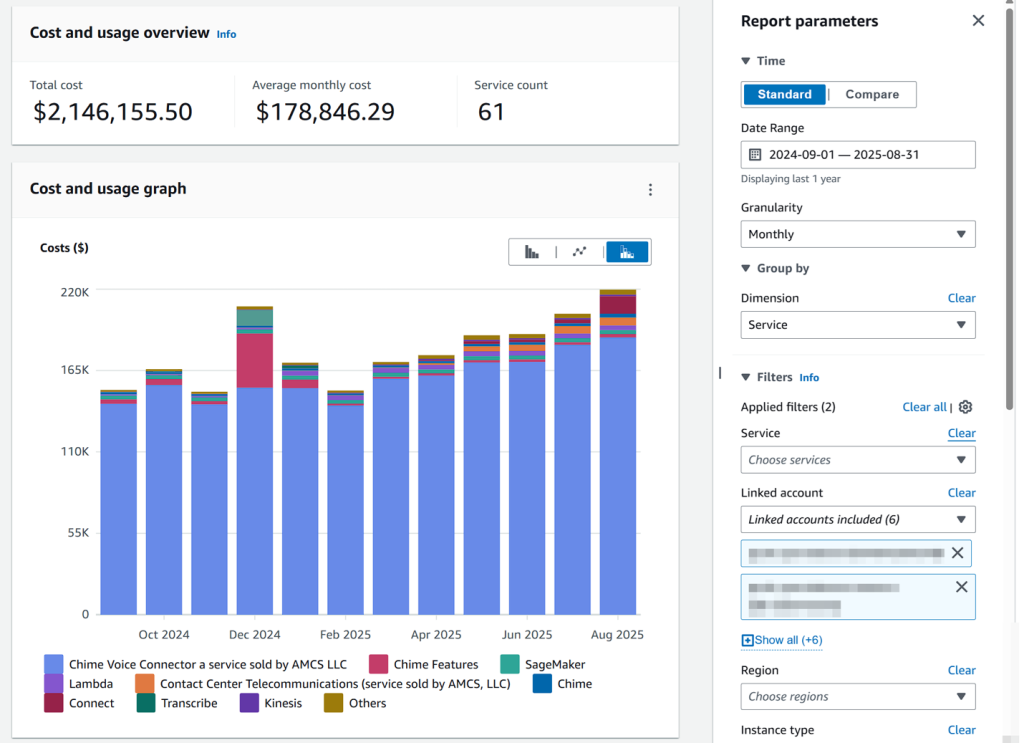Switch to the Compare tab

tap(871, 94)
